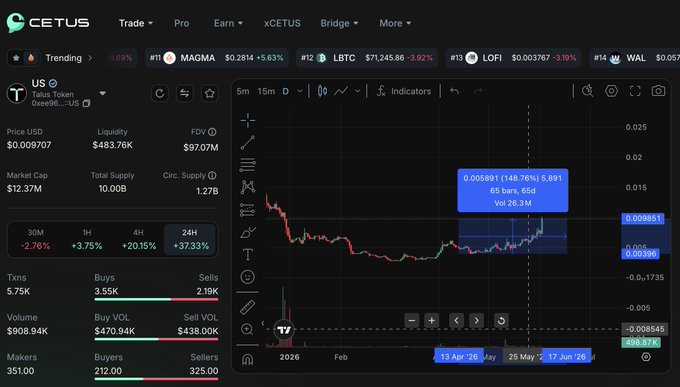Open chart quick search
The width and height of the screenshot is (680, 387).
[x=588, y=91]
